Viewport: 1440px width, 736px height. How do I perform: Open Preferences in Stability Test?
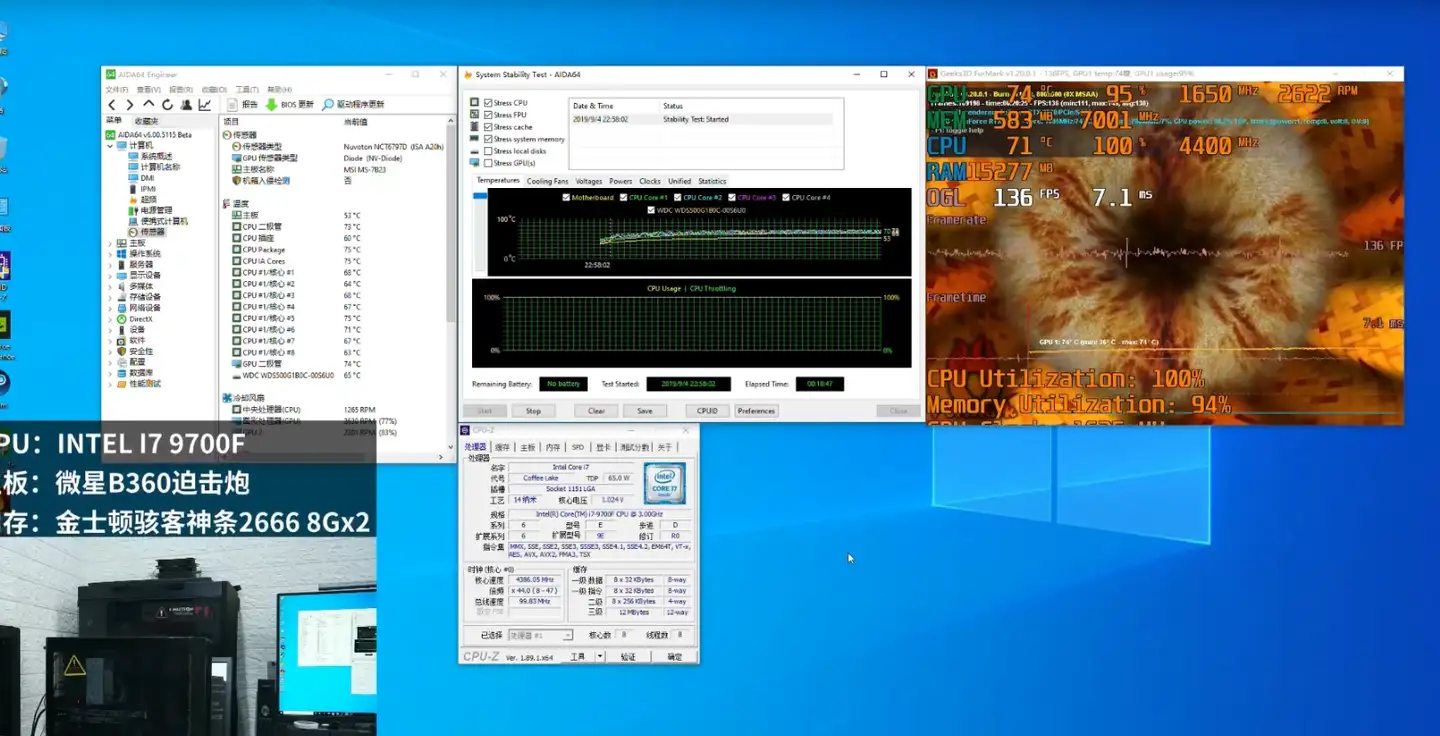(756, 411)
